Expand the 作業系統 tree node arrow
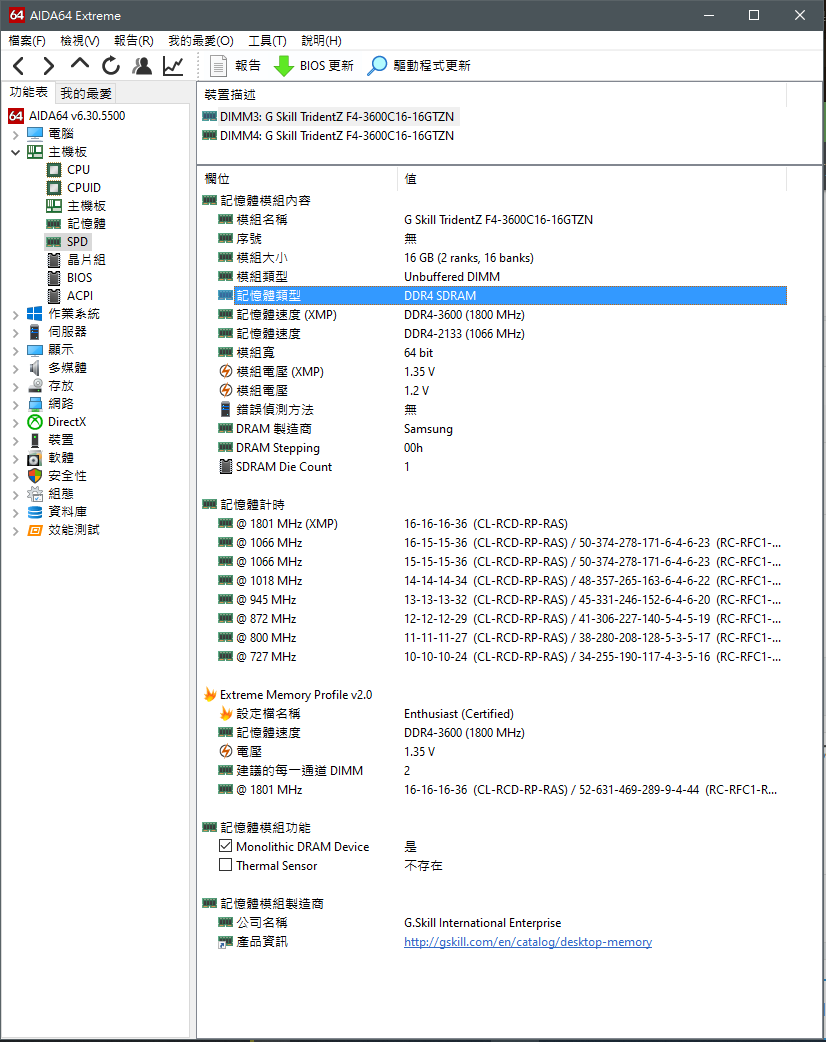The width and height of the screenshot is (826, 1042). [15, 314]
